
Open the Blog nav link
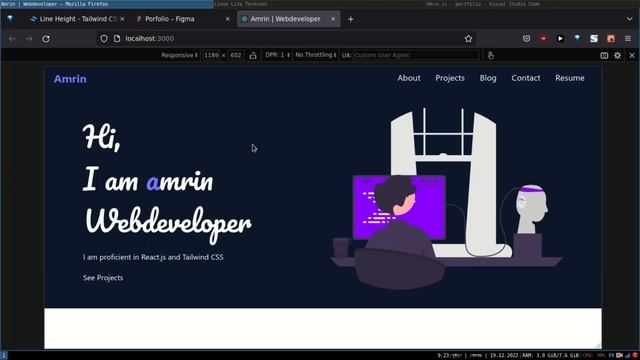click(488, 78)
